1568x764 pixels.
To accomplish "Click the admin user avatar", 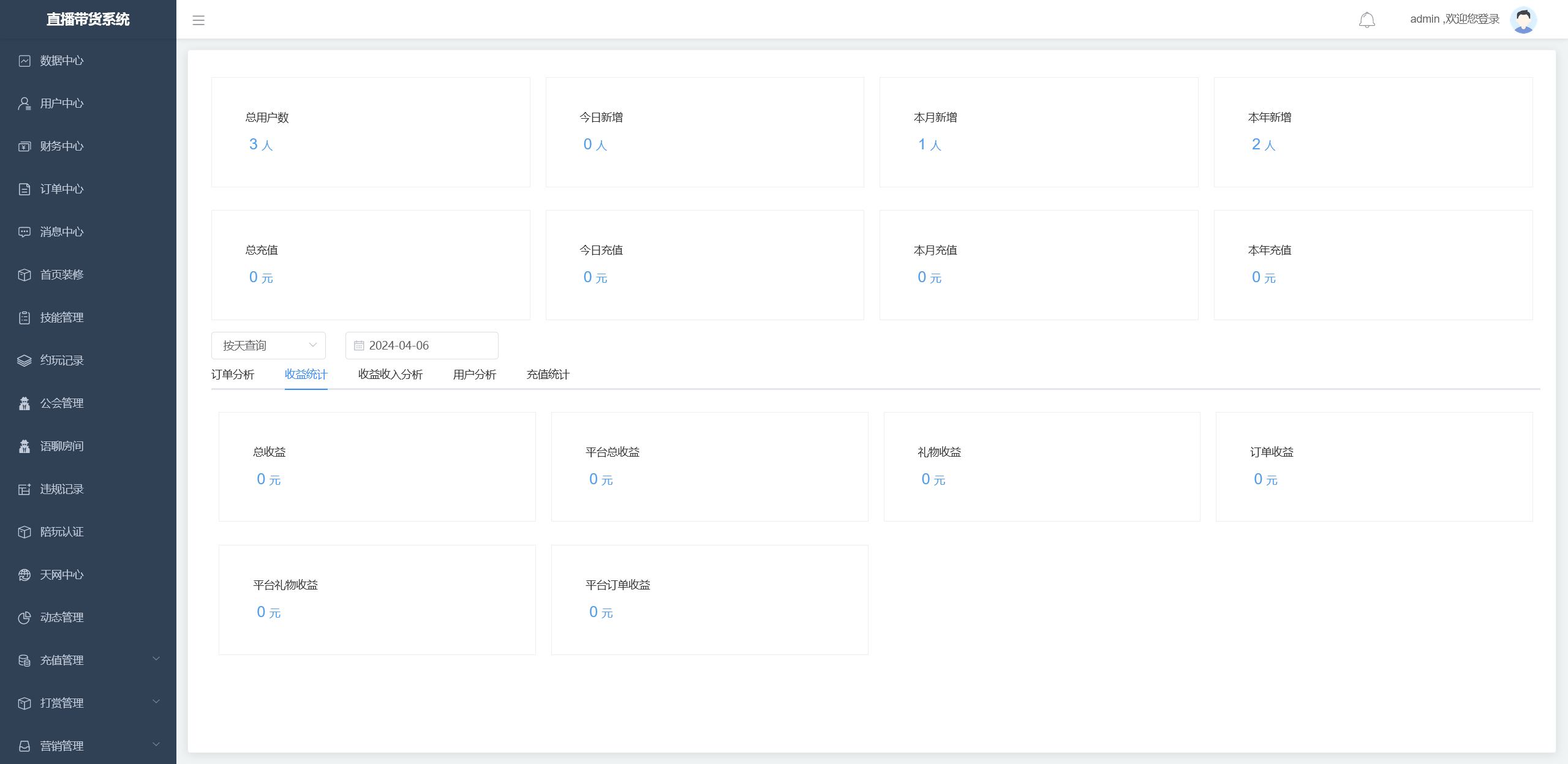I will point(1523,20).
